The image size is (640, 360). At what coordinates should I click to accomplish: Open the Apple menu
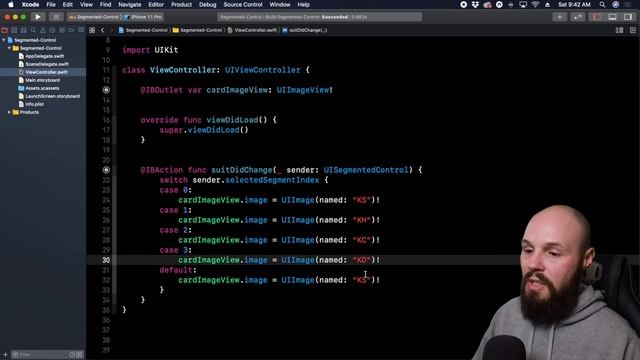[x=11, y=4]
